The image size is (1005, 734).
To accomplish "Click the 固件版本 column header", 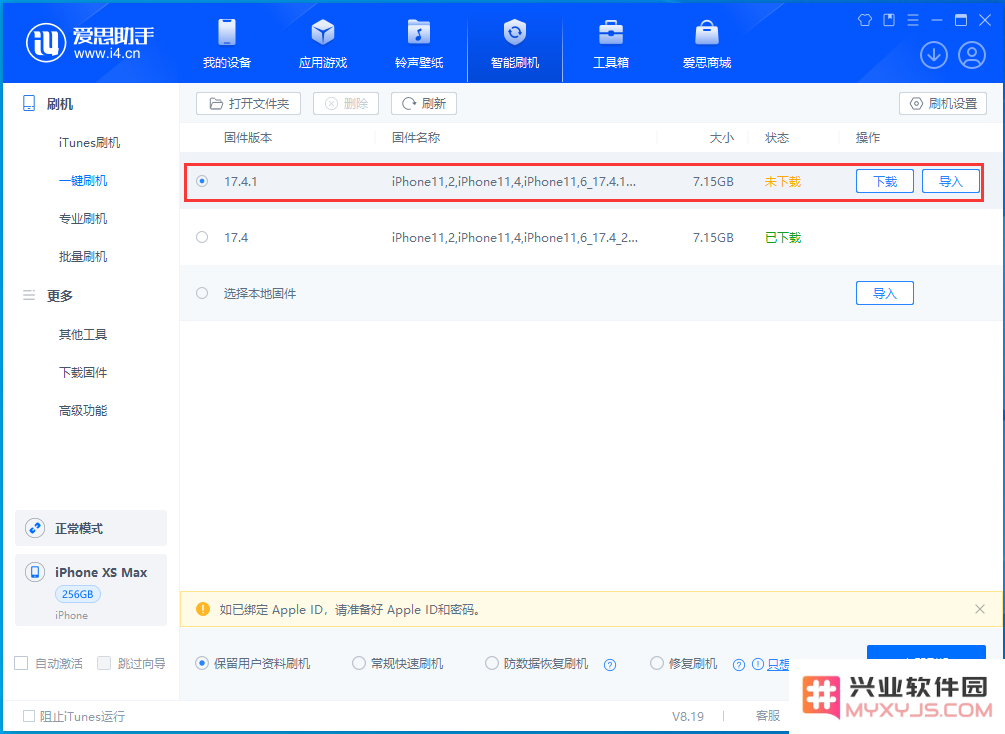I will [x=248, y=138].
